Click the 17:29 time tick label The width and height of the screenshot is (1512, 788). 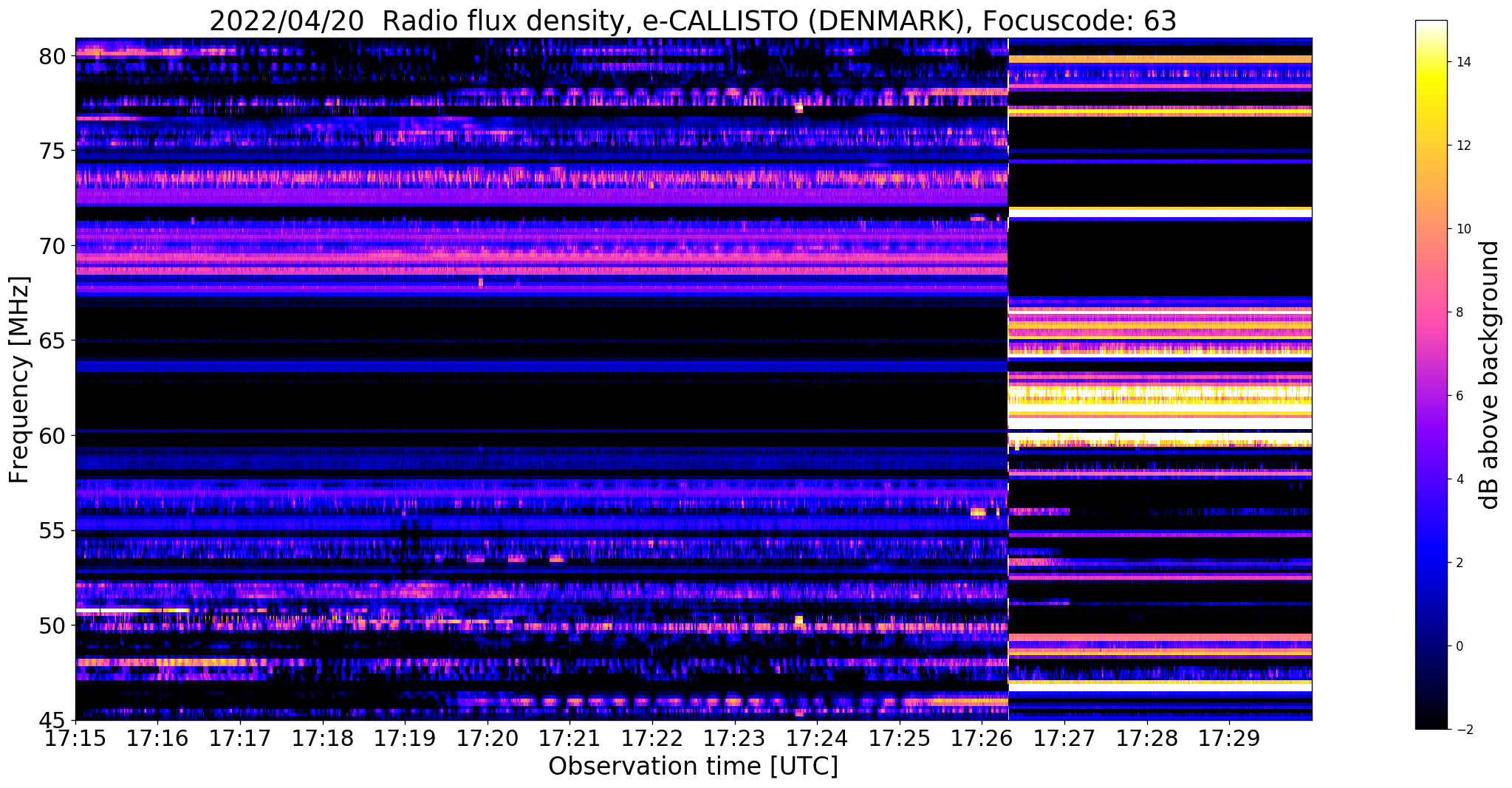[1230, 738]
